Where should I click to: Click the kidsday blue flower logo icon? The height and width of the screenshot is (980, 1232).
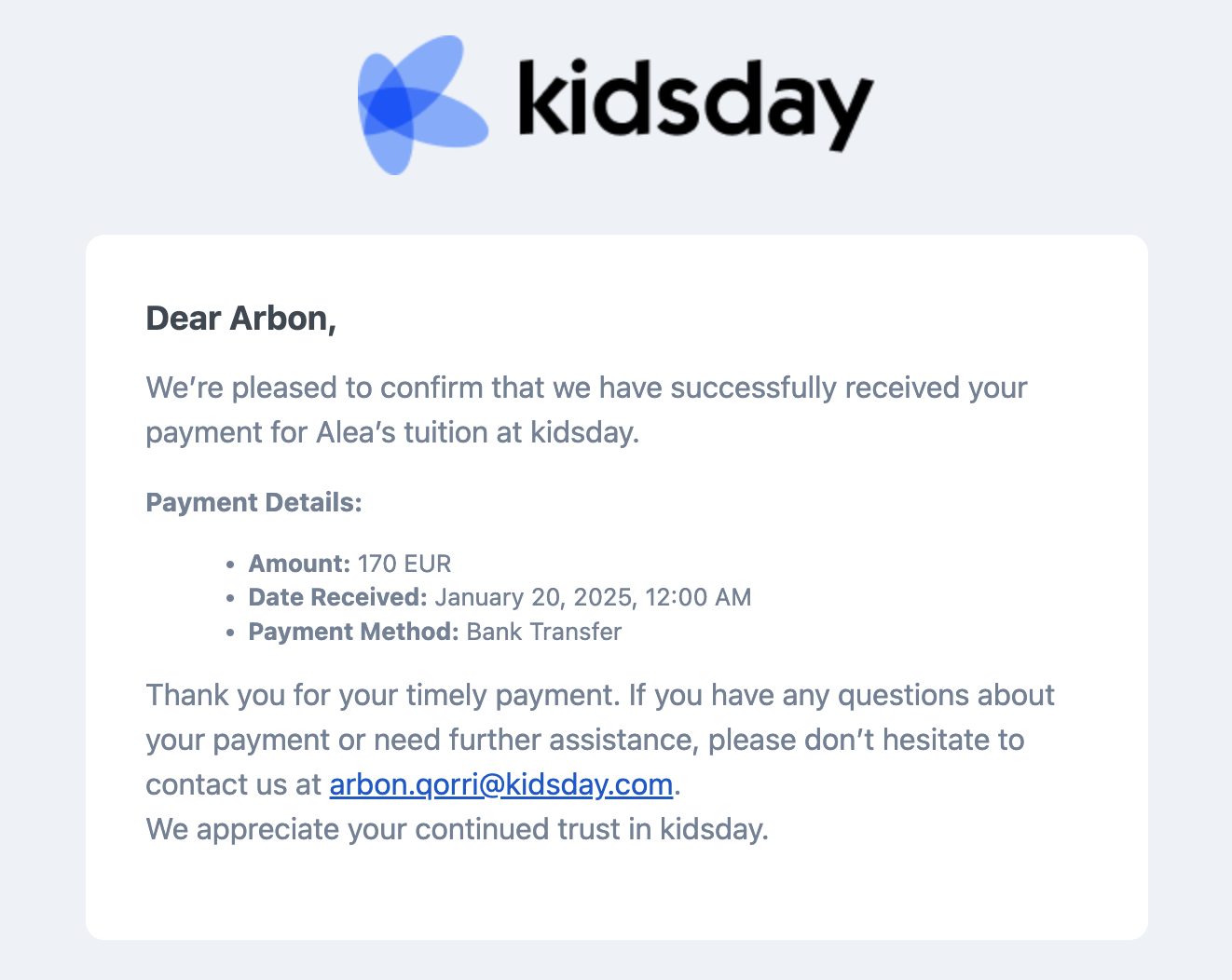point(422,104)
